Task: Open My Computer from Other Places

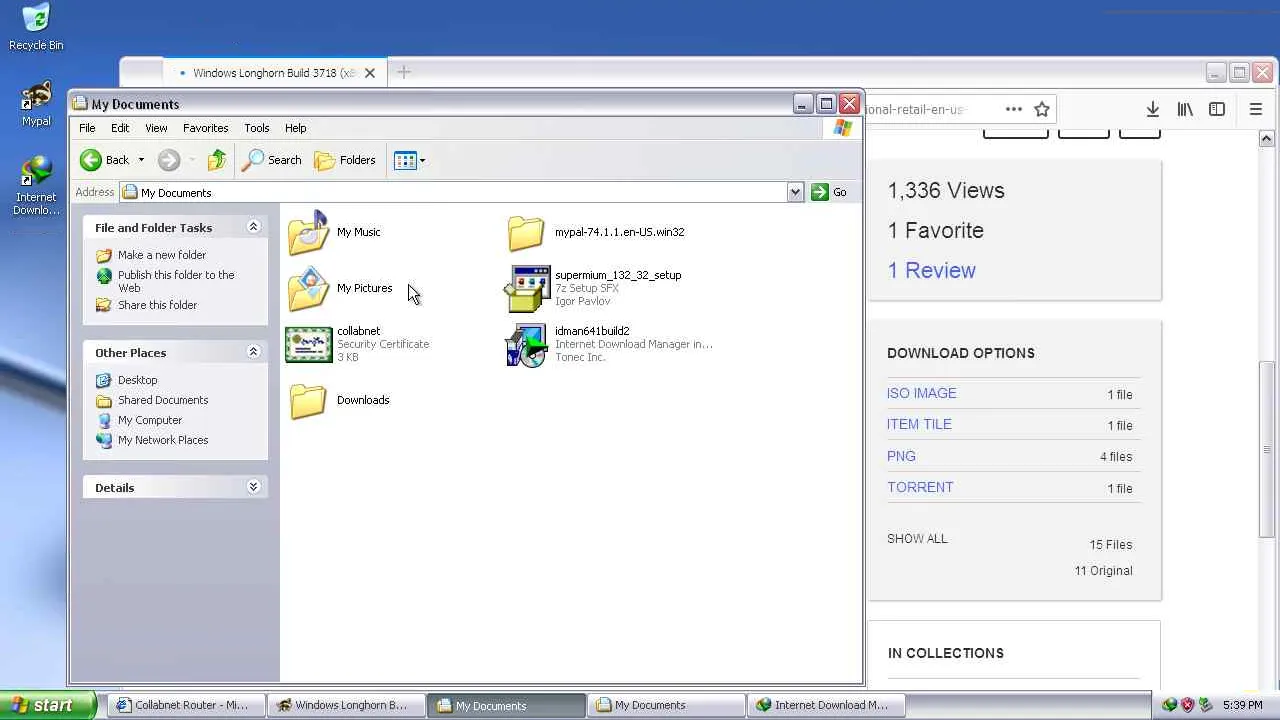Action: point(139,420)
